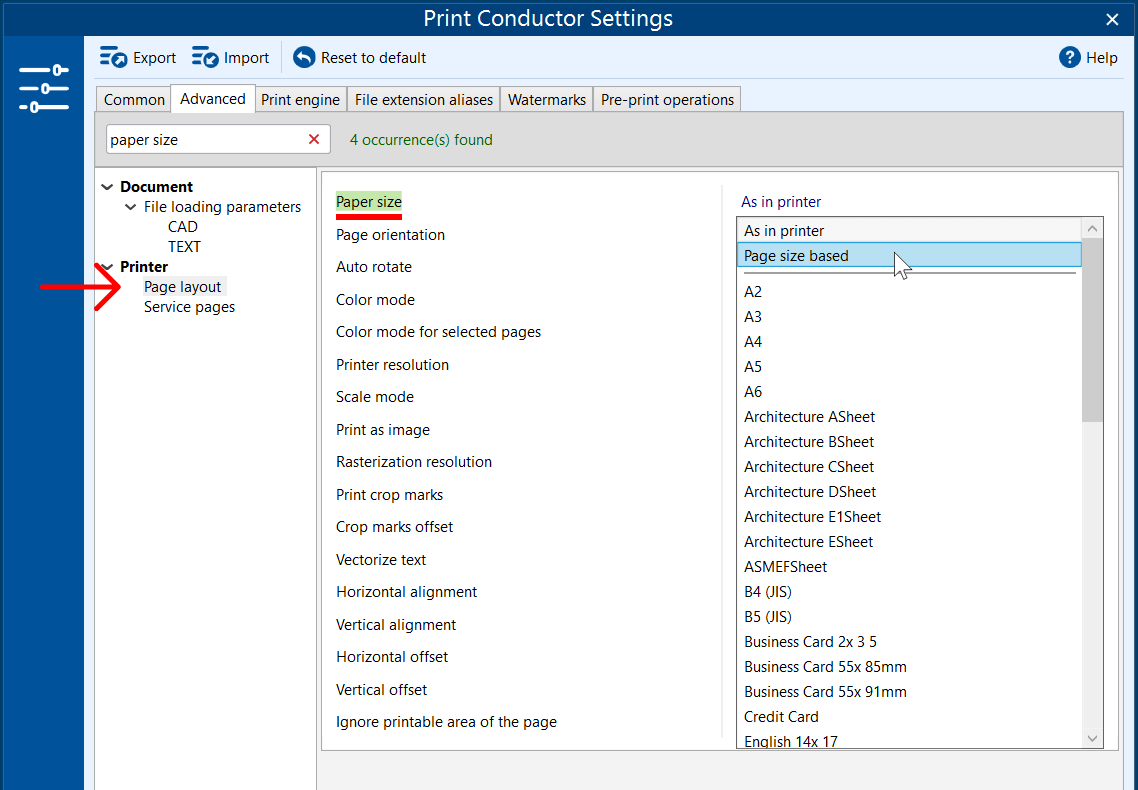The width and height of the screenshot is (1138, 790).
Task: Pick A4 from the paper size list
Action: click(753, 342)
